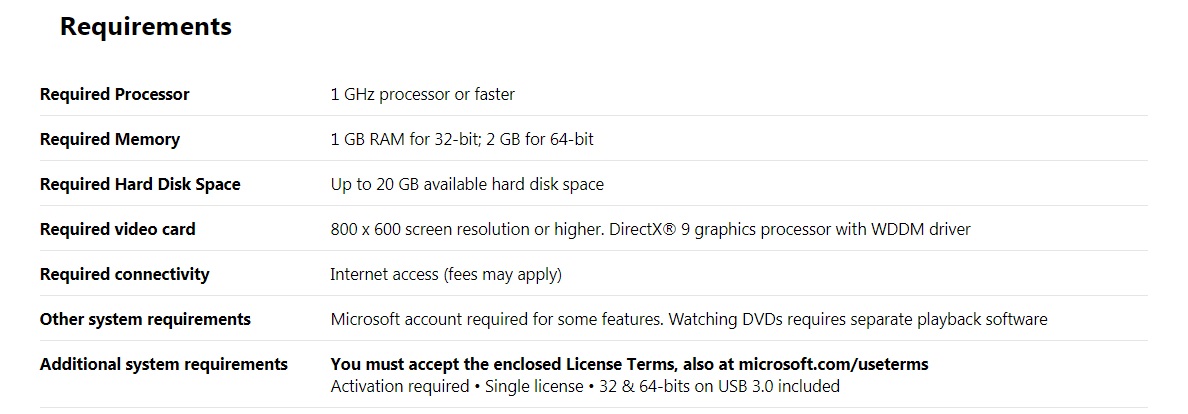Viewport: 1188px width, 414px height.
Task: Select the Required video card label
Action: (117, 229)
